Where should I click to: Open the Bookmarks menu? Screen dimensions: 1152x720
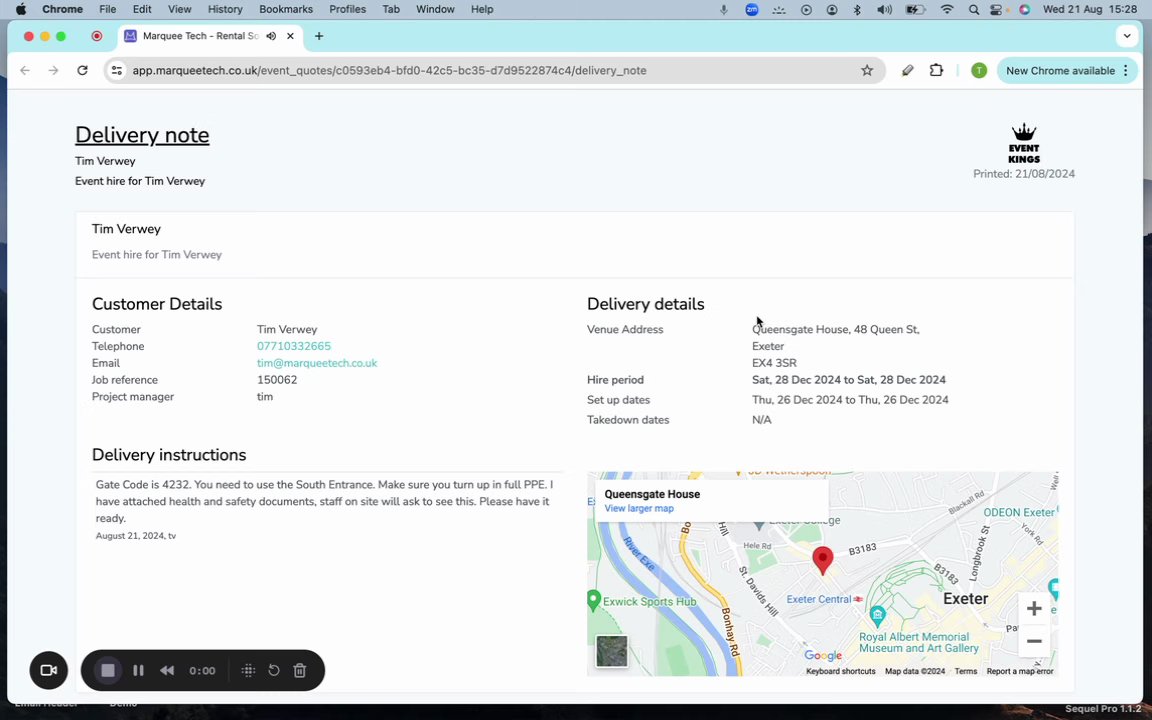pos(286,10)
